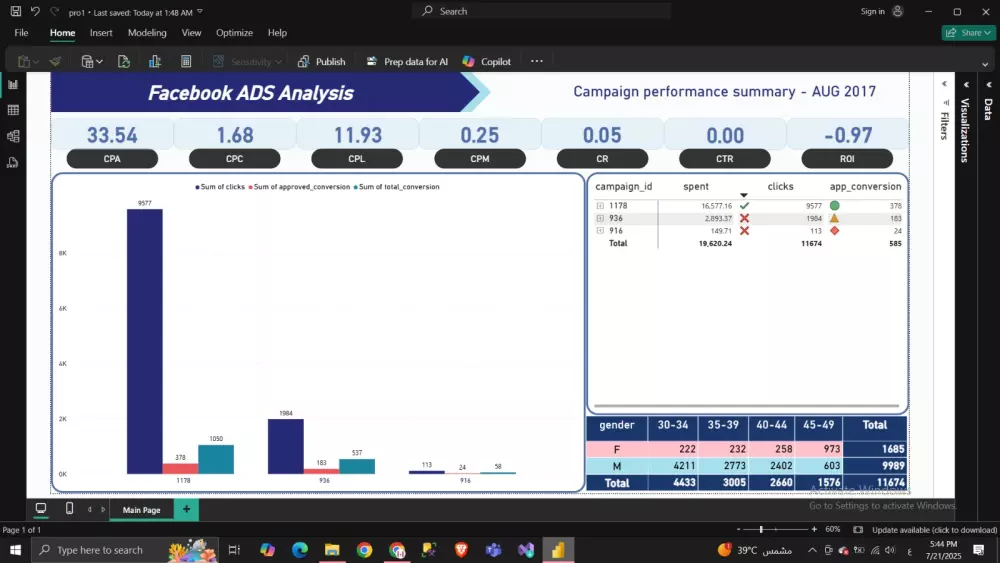Open the File menu
1000x563 pixels.
point(21,33)
